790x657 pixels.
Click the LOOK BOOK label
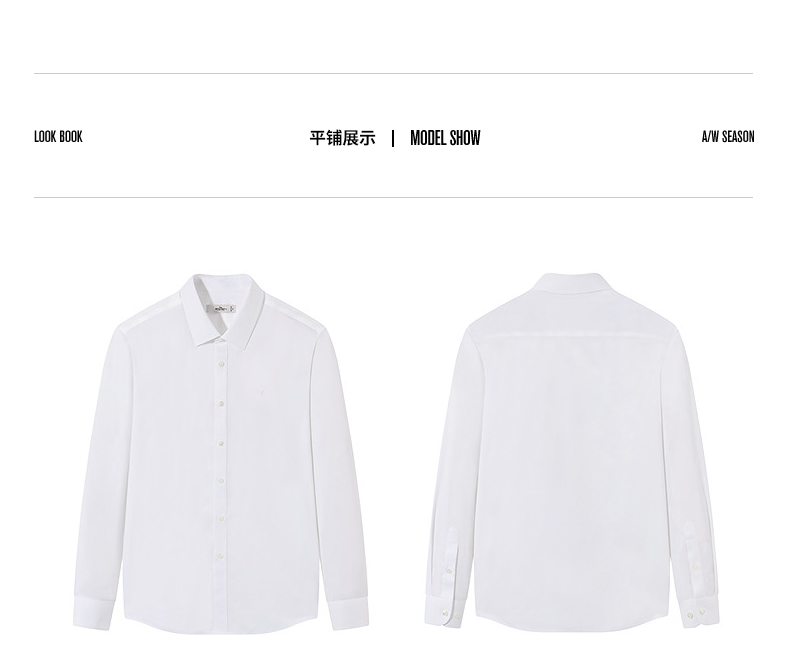point(58,137)
